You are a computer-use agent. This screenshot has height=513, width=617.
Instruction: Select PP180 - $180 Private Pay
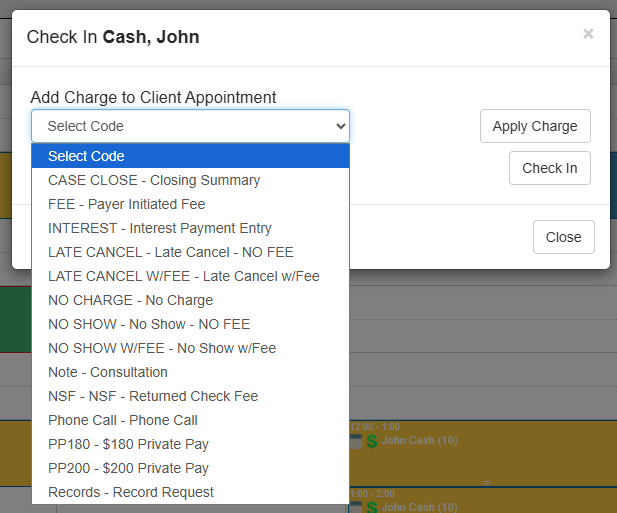(128, 444)
